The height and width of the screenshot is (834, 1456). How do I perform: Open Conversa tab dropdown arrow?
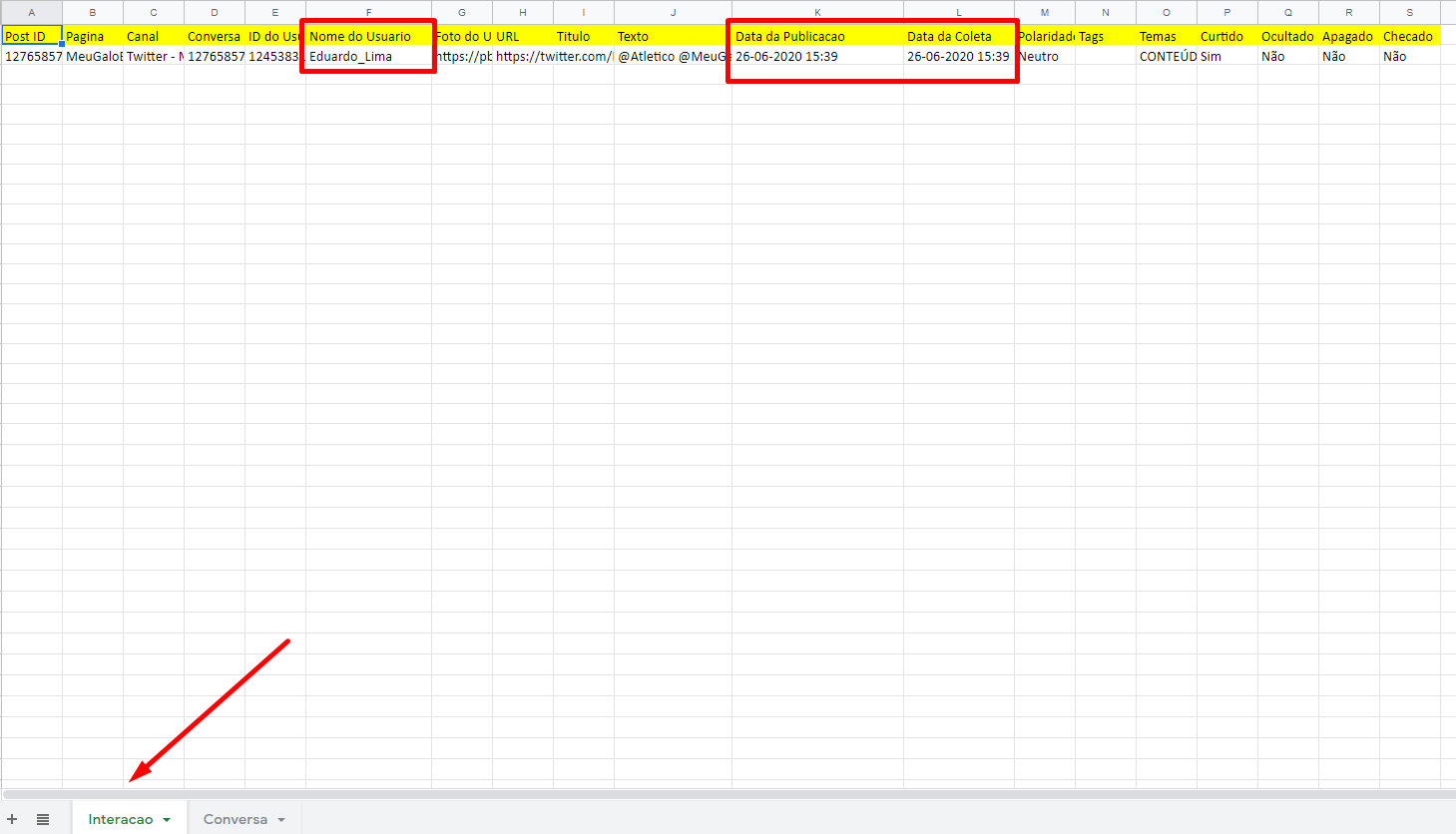[x=281, y=820]
